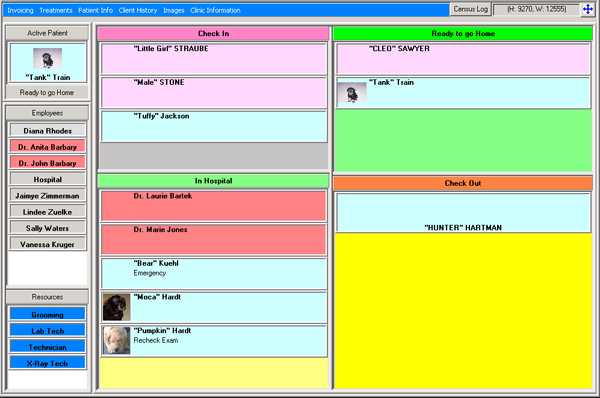Click the Ready to go Home status button
600x398 pixels.
click(47, 93)
